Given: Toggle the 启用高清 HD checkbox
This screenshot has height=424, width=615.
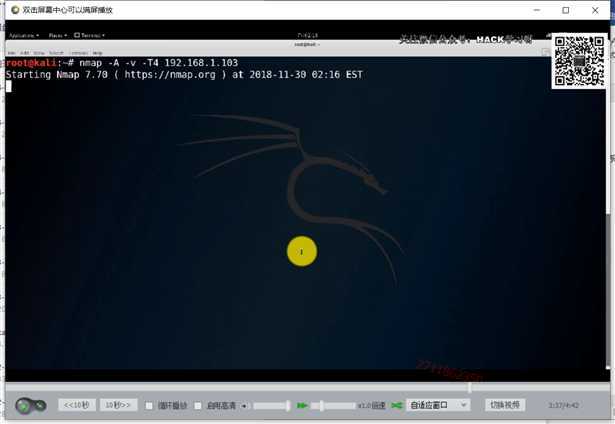Looking at the screenshot, I should pyautogui.click(x=198, y=406).
